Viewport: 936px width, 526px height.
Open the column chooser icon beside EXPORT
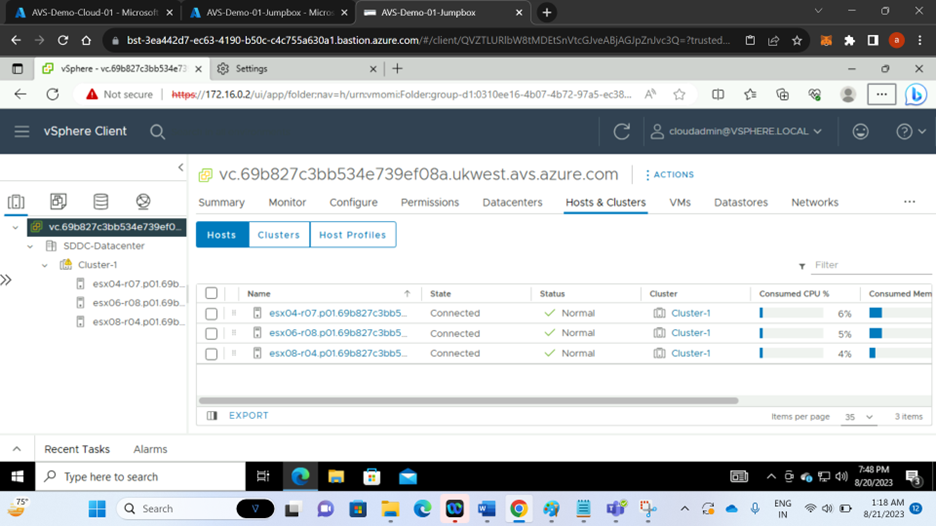point(212,416)
